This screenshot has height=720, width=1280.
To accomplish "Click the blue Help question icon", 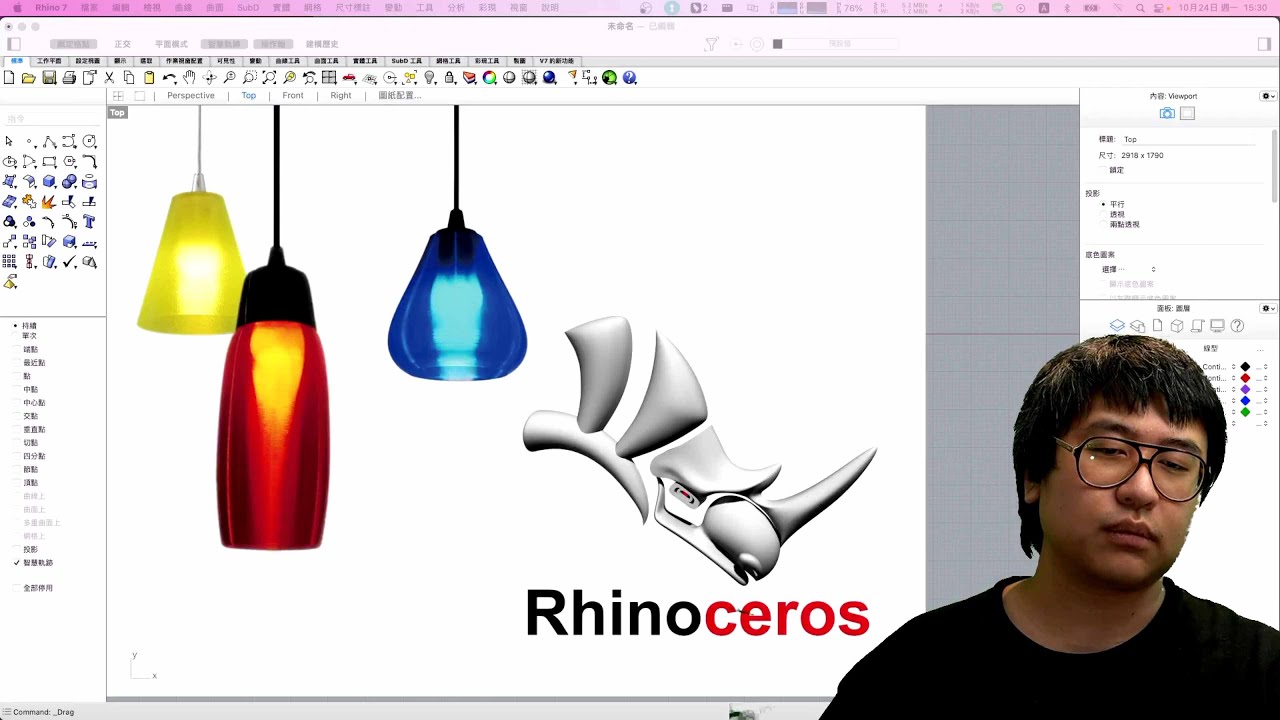I will click(629, 78).
